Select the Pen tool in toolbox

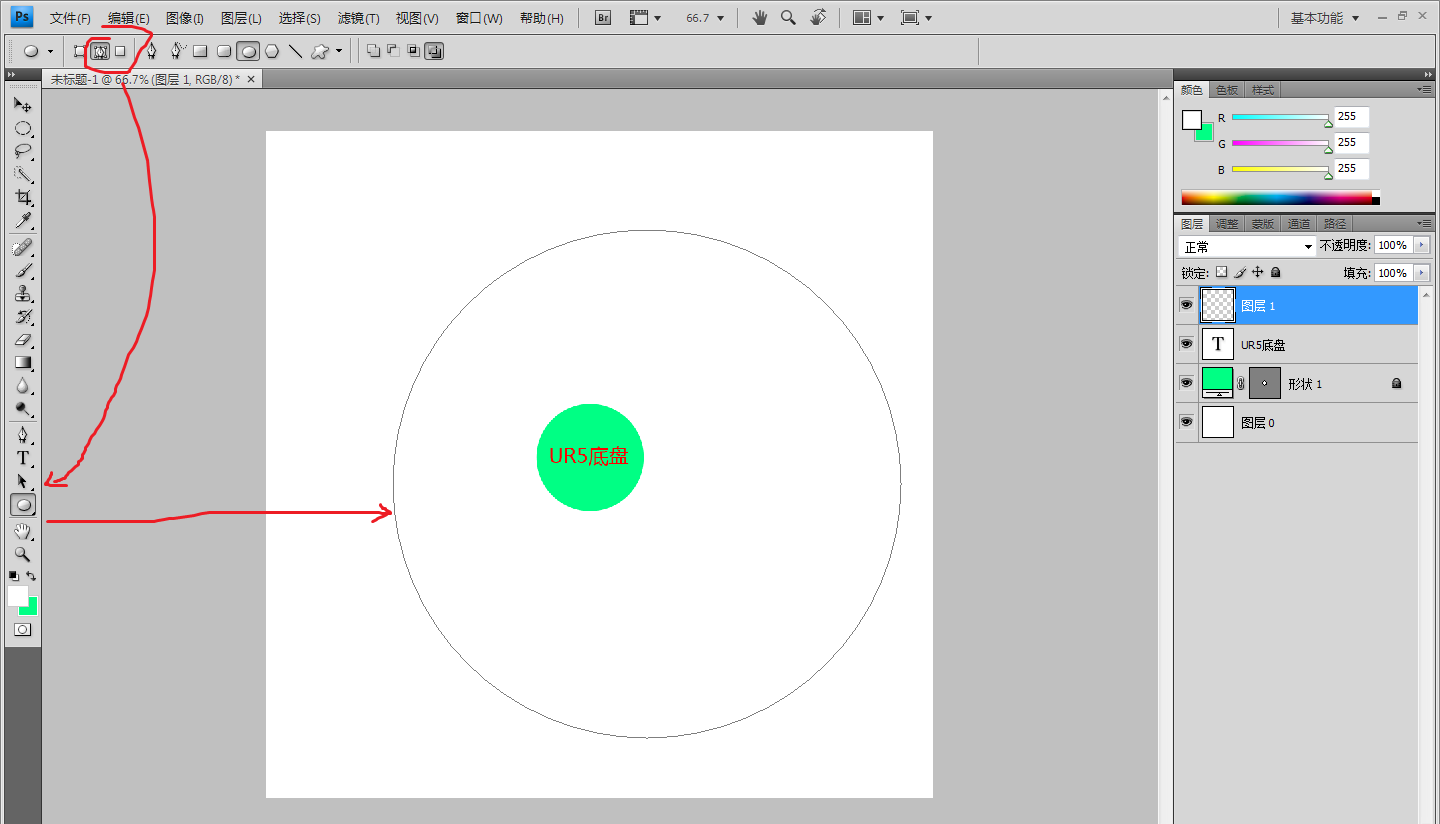point(23,435)
